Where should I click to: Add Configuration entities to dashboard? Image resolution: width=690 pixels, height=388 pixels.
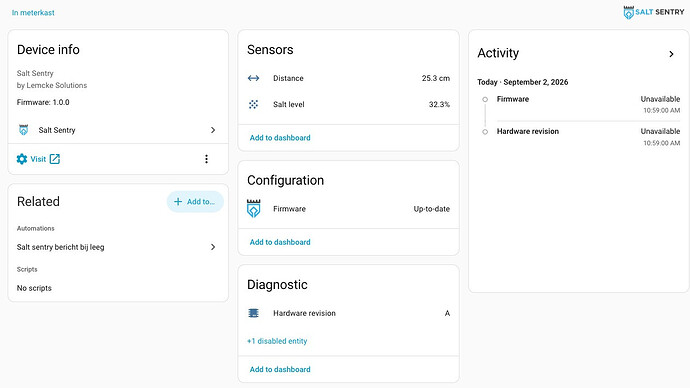tap(280, 242)
